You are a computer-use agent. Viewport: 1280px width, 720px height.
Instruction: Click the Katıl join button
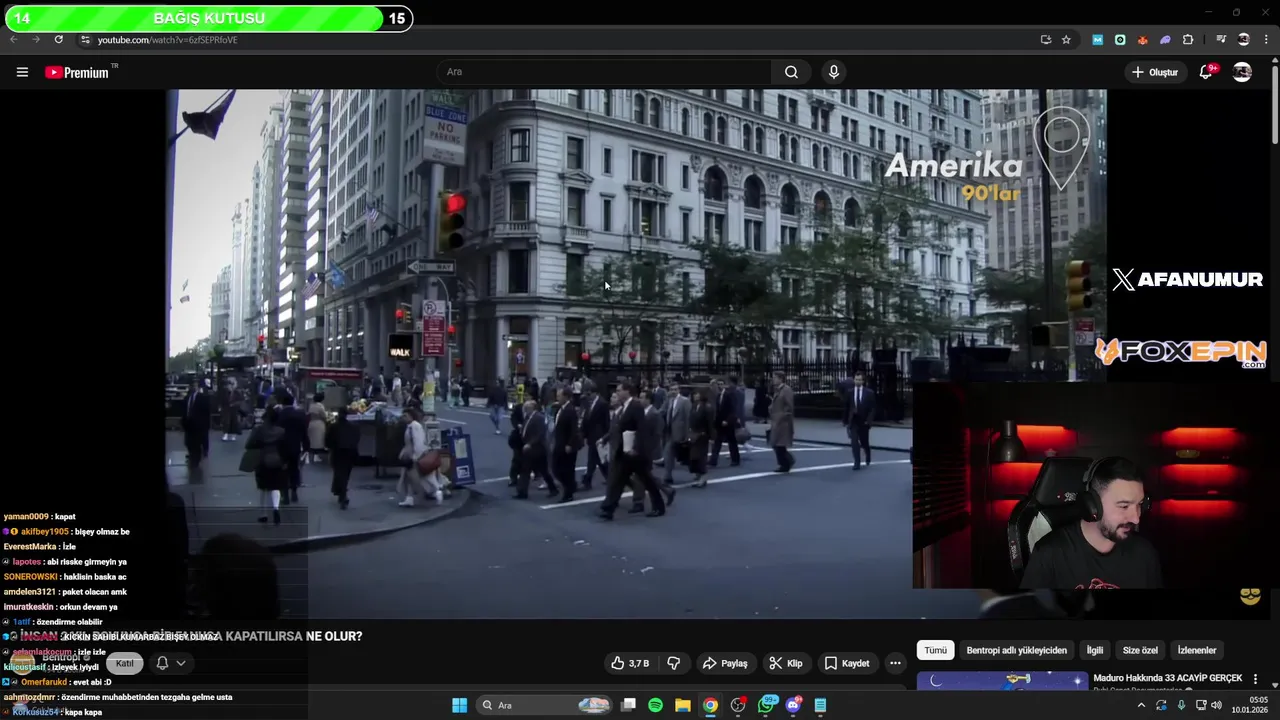point(124,663)
